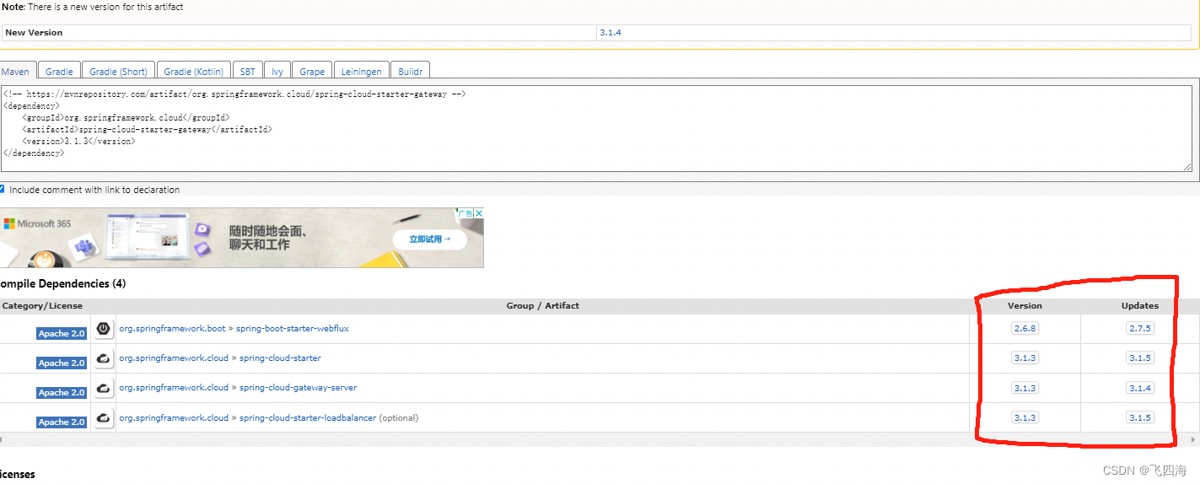Click the cloud icon beside spring-cloud-starter
The height and width of the screenshot is (484, 1200).
103,358
